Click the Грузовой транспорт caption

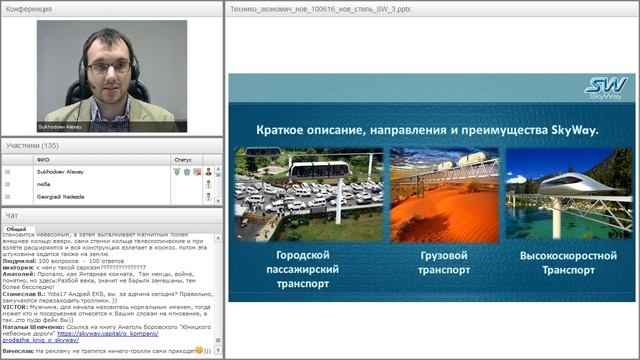[444, 263]
